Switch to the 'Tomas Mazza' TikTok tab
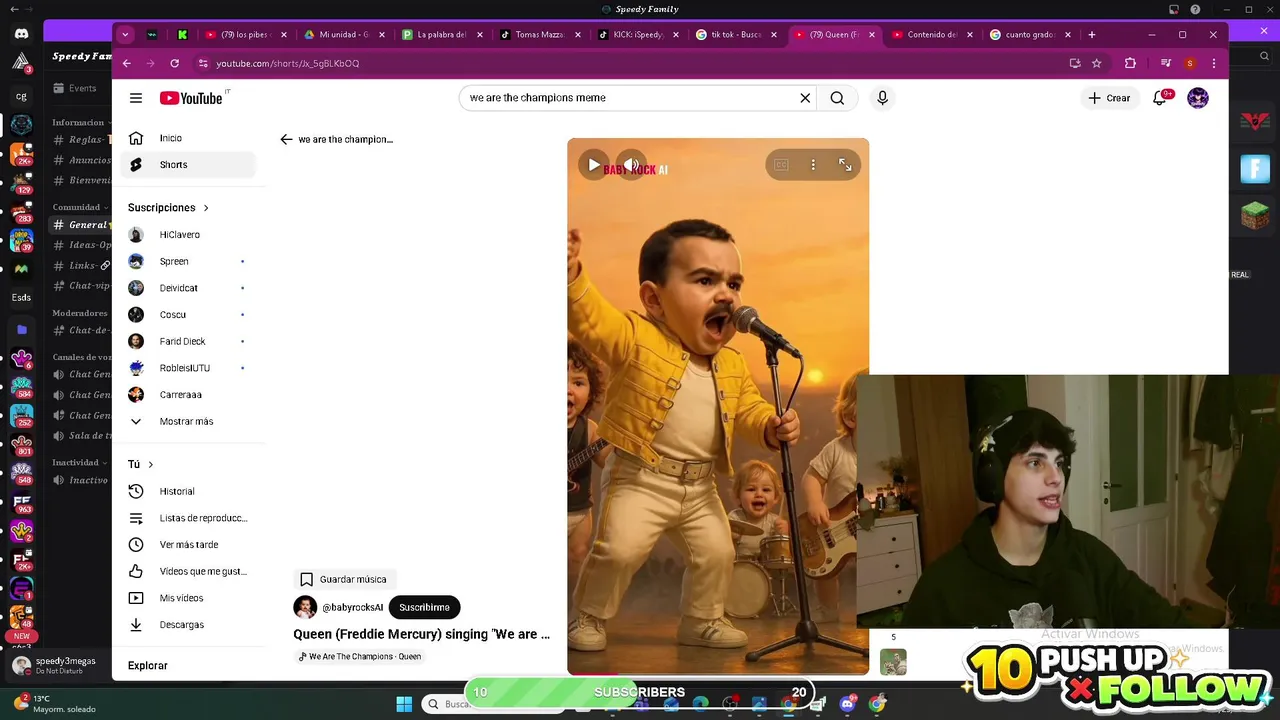 pos(540,34)
